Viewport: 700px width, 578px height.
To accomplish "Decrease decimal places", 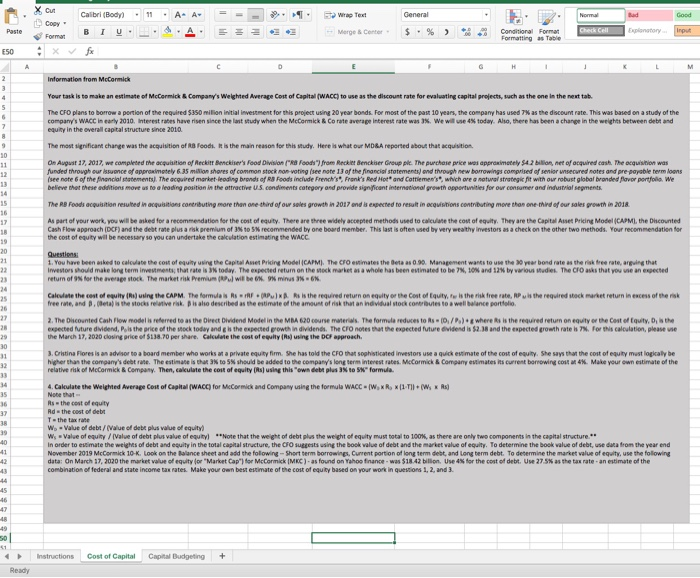I will [482, 32].
